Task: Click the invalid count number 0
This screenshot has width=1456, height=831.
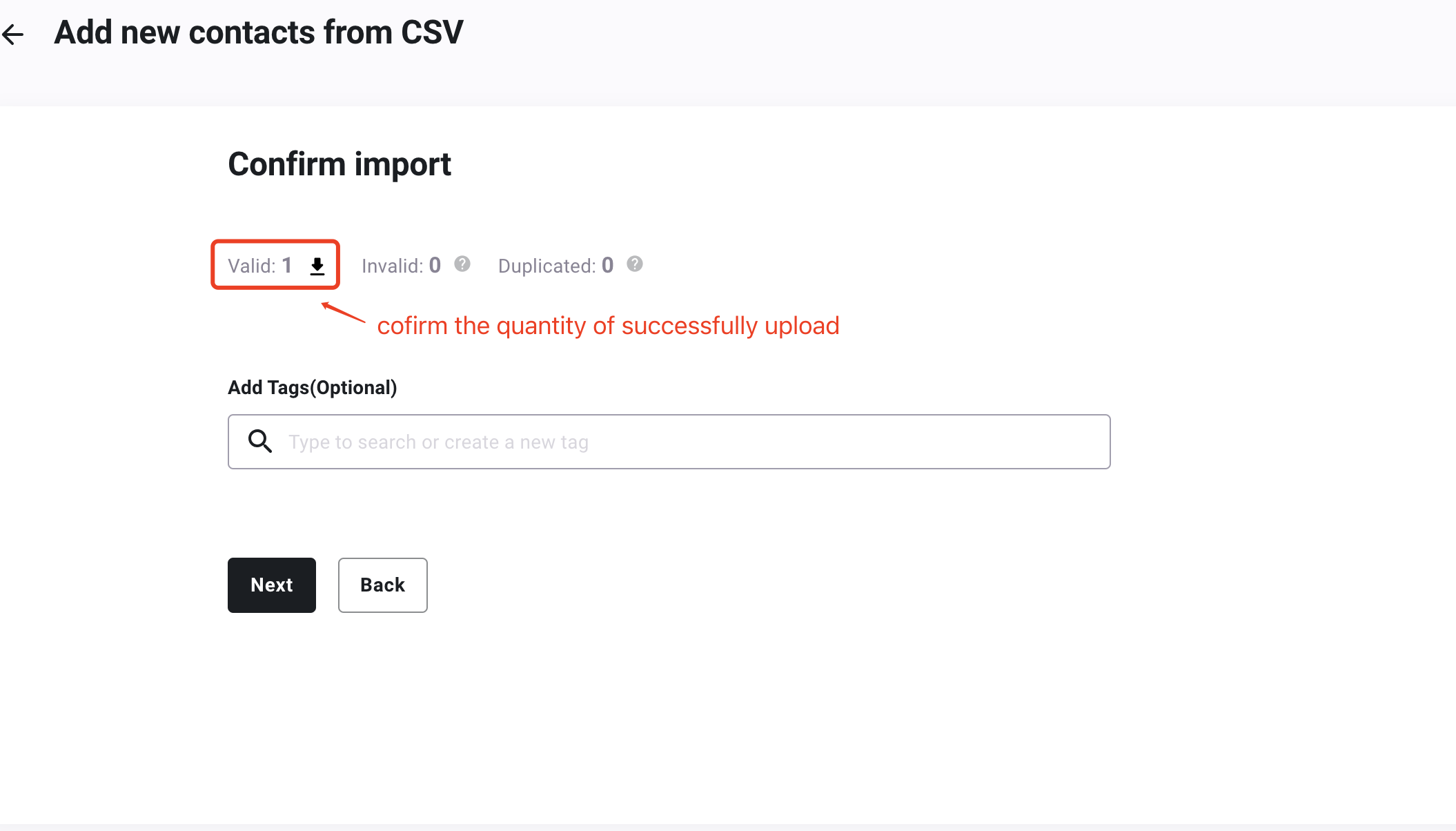Action: (x=435, y=265)
